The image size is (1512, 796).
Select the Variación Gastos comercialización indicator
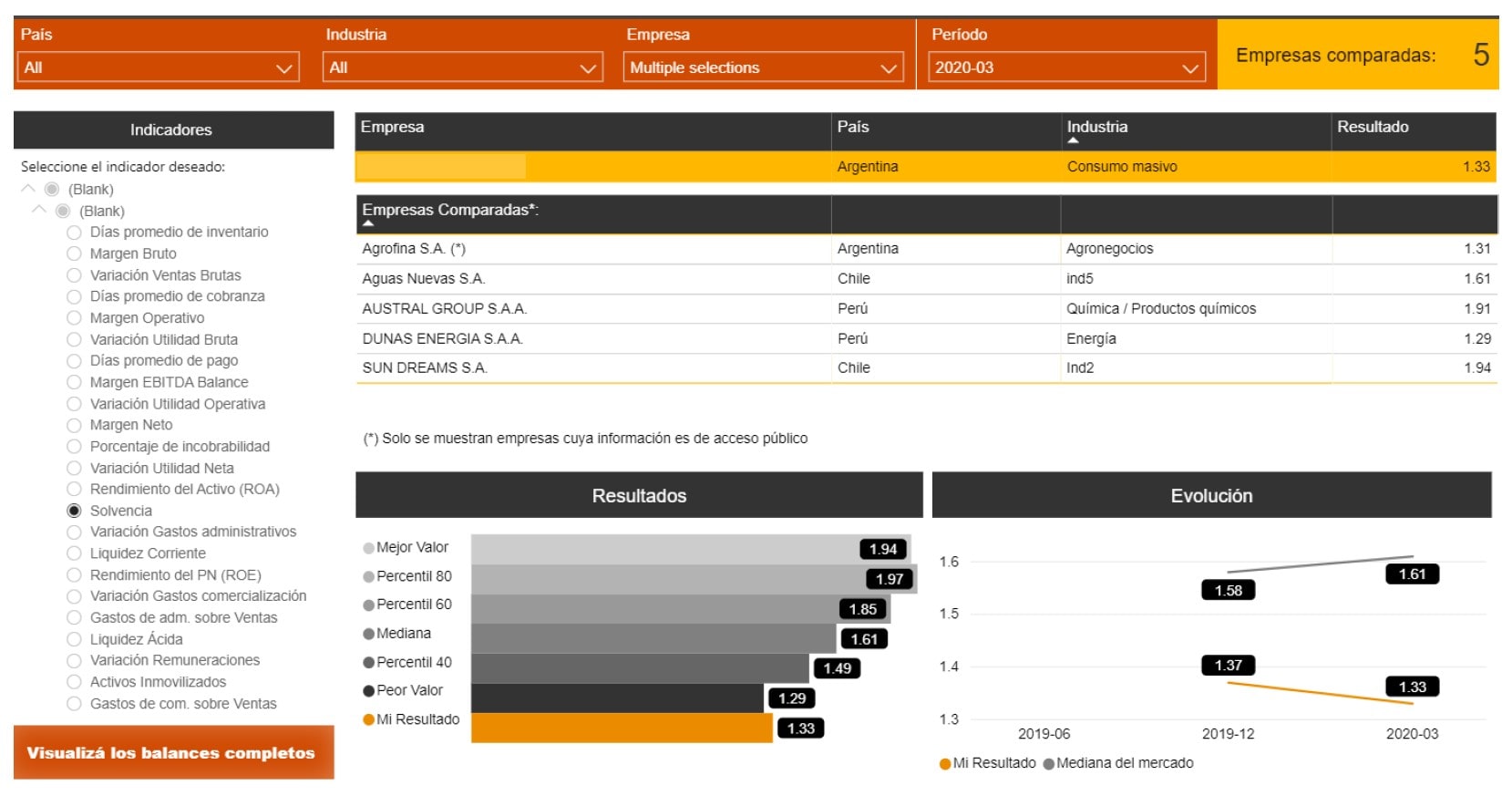pos(75,596)
